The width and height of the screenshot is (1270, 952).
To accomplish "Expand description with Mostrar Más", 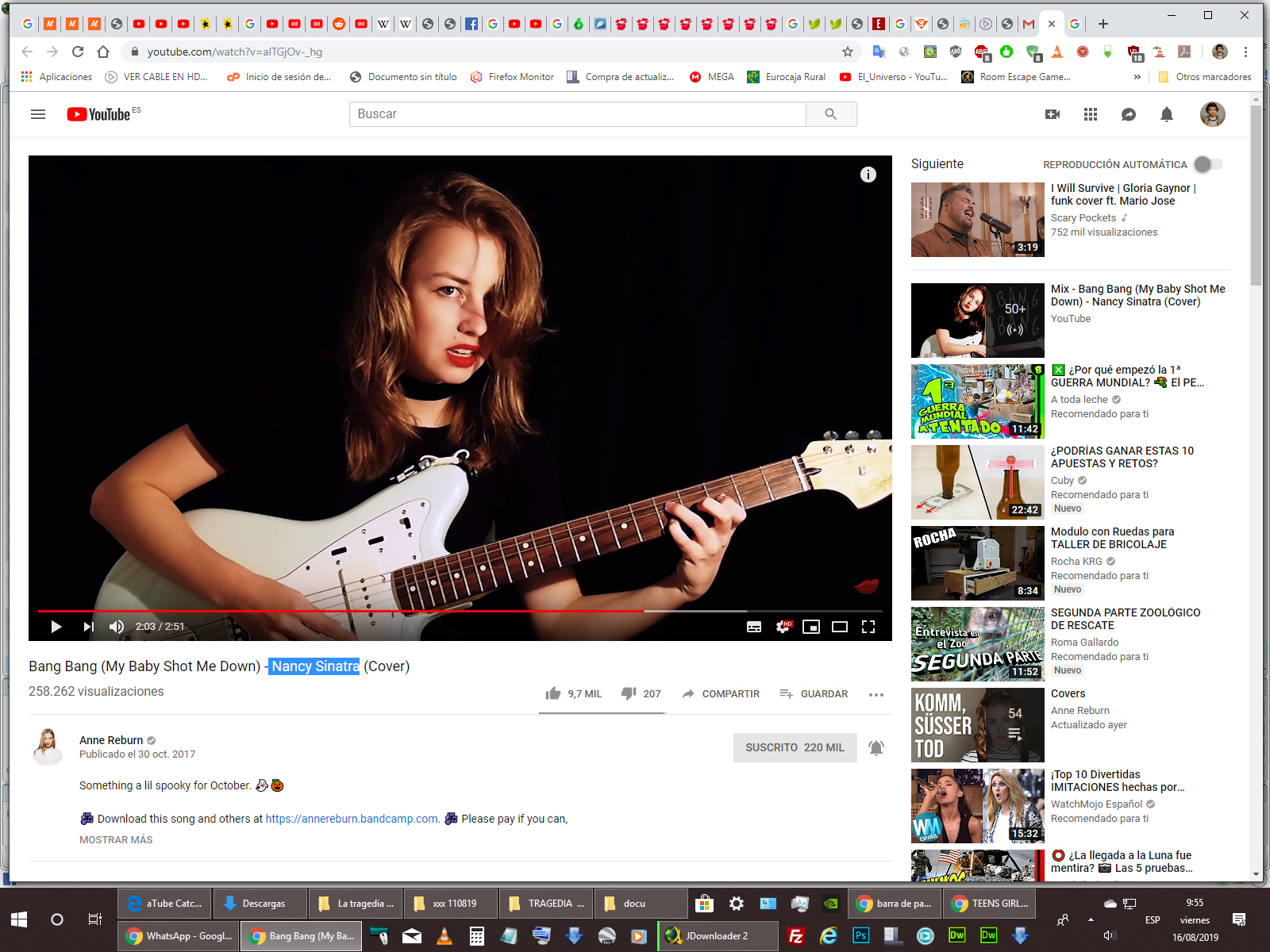I will 116,839.
